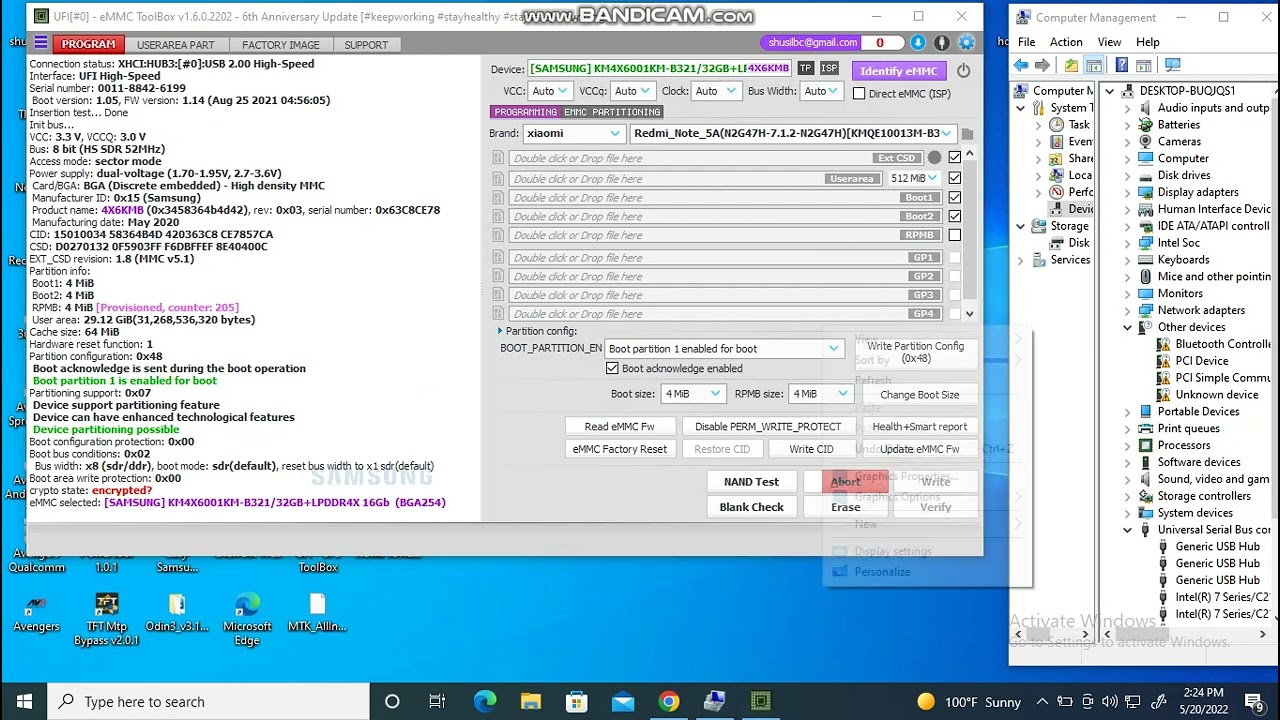The height and width of the screenshot is (720, 1280).
Task: Uncheck Boot acknowledge enabled
Action: [x=612, y=368]
